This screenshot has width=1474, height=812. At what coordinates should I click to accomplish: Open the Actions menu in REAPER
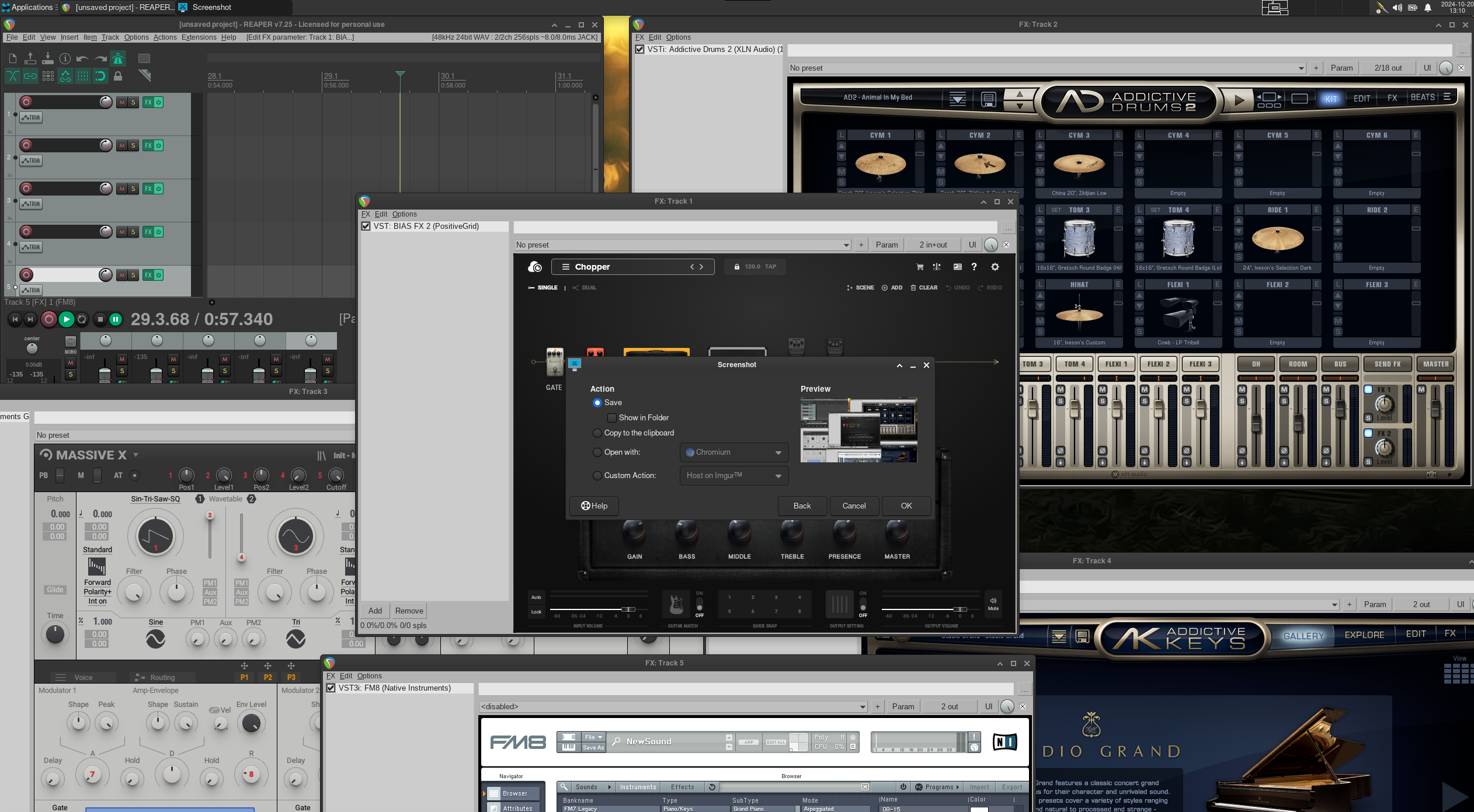pyautogui.click(x=165, y=37)
